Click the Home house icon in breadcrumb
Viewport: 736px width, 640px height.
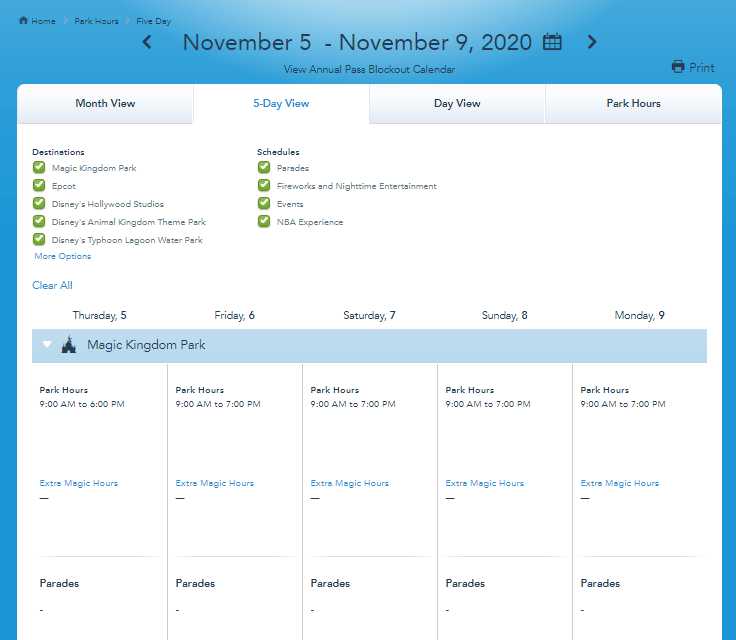[x=23, y=20]
